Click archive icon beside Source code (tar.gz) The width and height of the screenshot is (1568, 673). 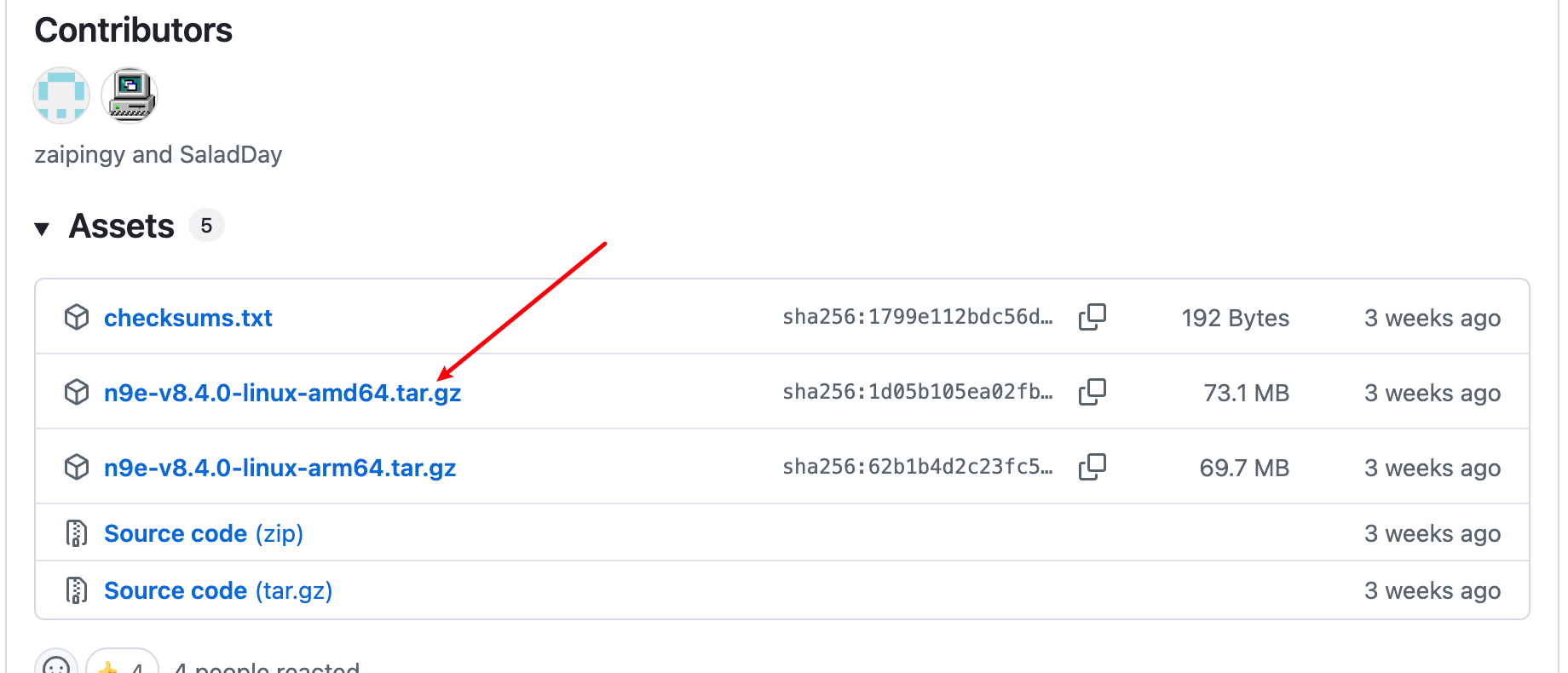(77, 590)
